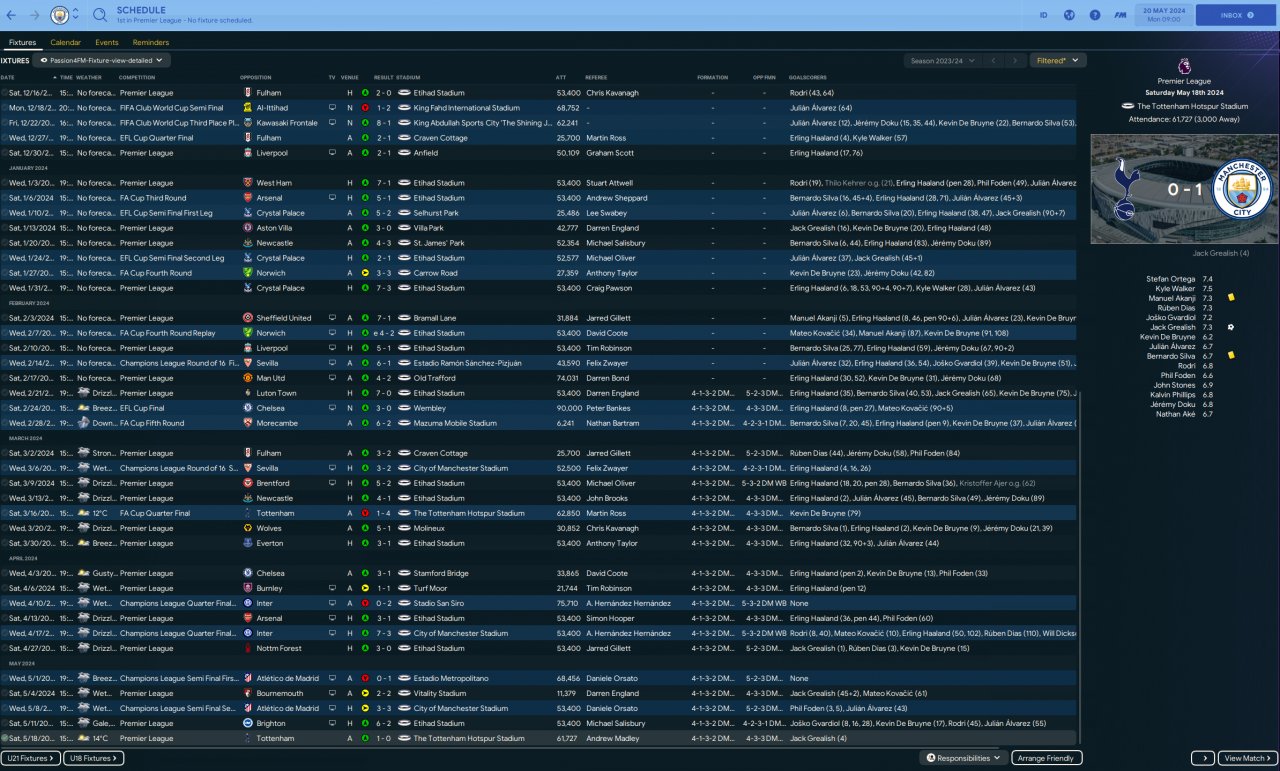
Task: Click the Kawasaki Frontale club badge
Action: point(248,123)
